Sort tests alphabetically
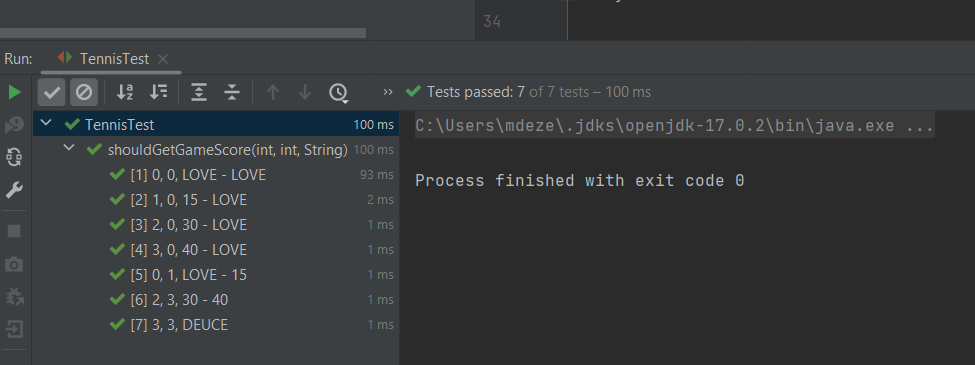The height and width of the screenshot is (365, 975). click(x=125, y=93)
